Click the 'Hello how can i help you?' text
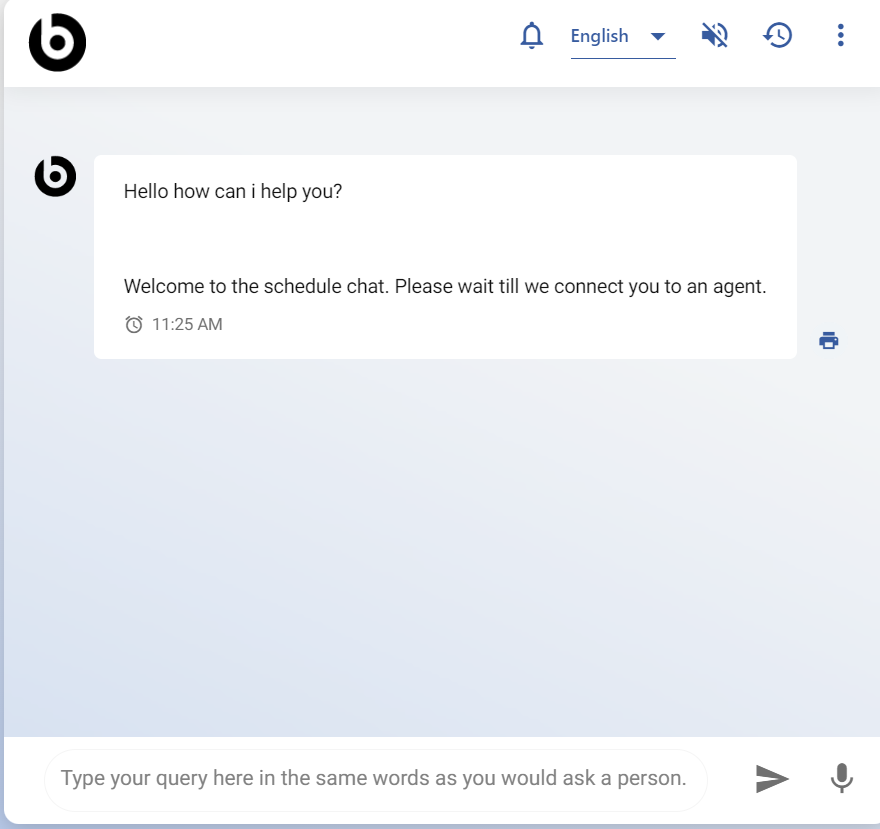The width and height of the screenshot is (880, 829). click(x=233, y=191)
